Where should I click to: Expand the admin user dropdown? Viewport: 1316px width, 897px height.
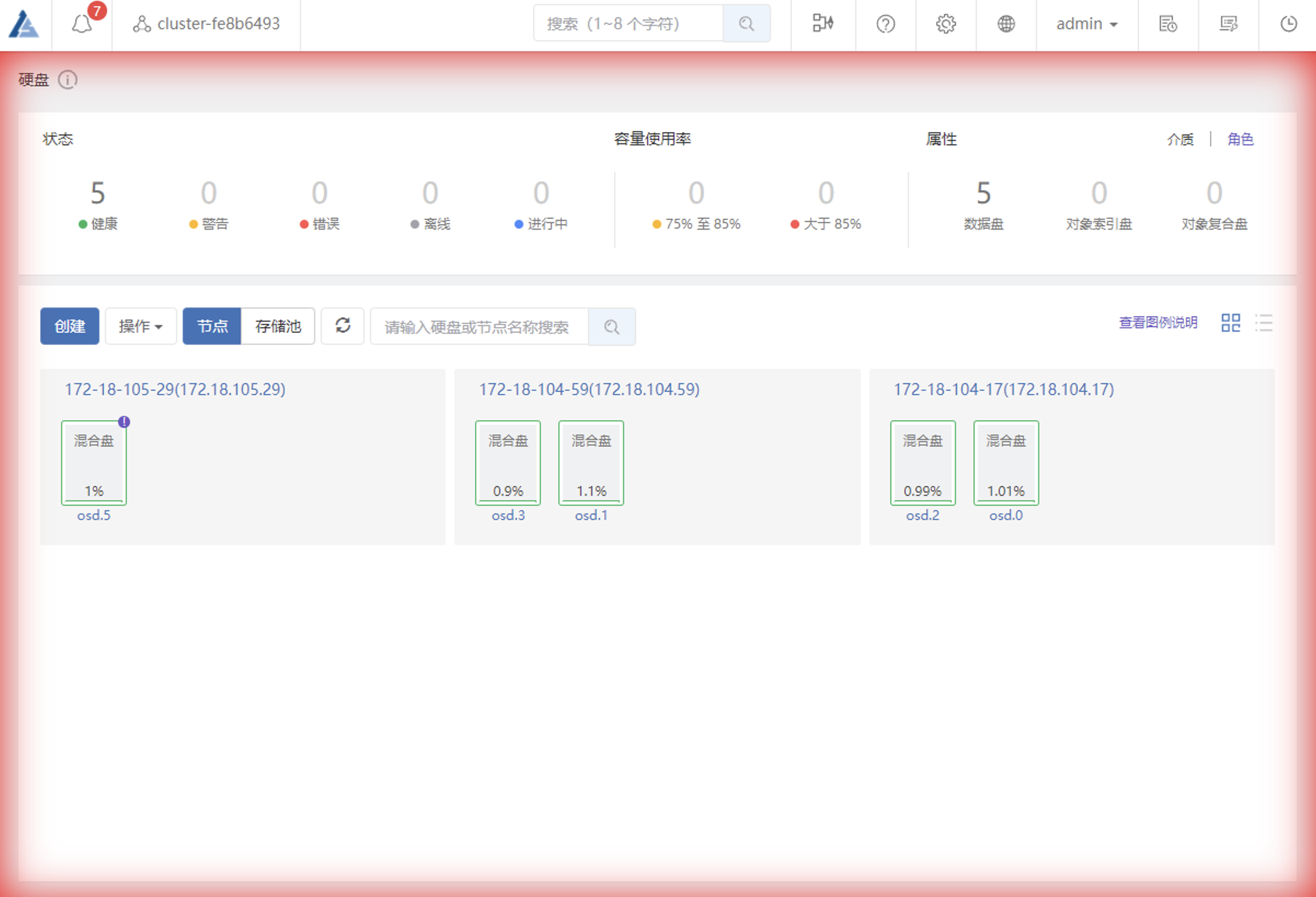coord(1086,24)
